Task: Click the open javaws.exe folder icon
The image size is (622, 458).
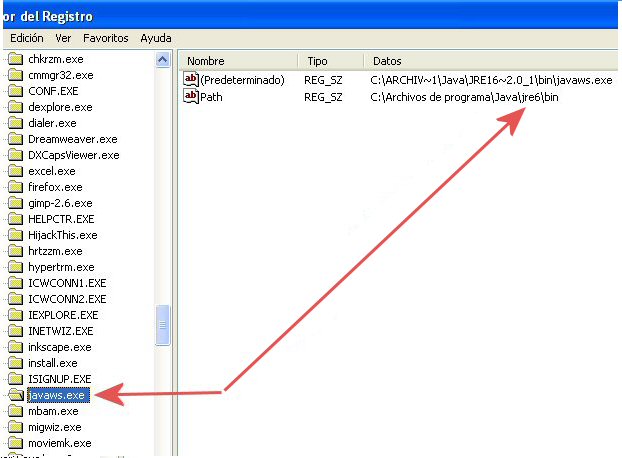Action: coord(16,395)
